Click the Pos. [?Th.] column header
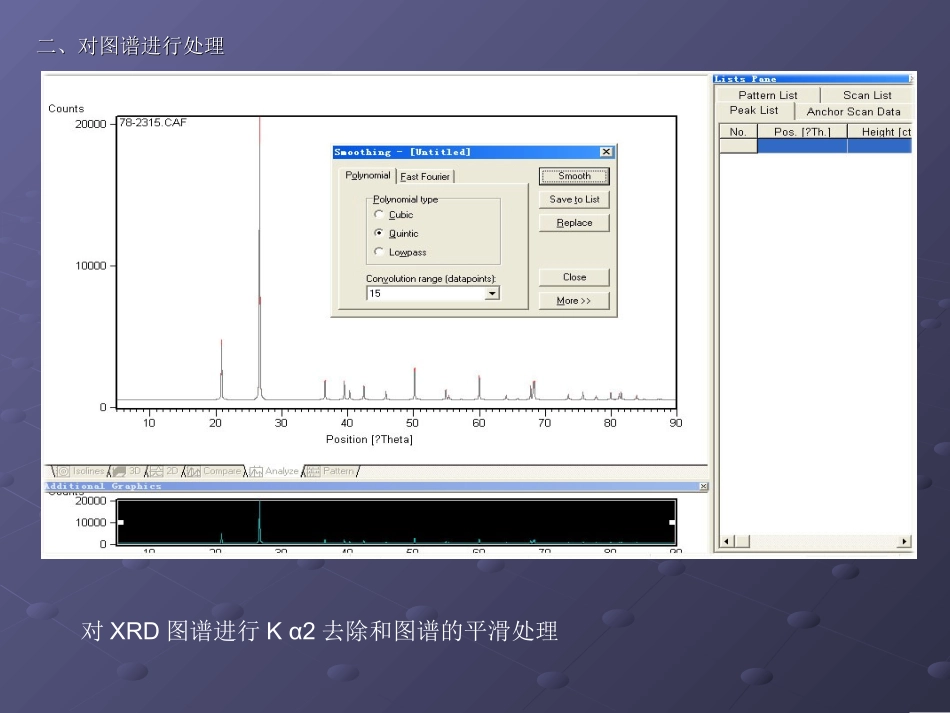 pyautogui.click(x=802, y=131)
